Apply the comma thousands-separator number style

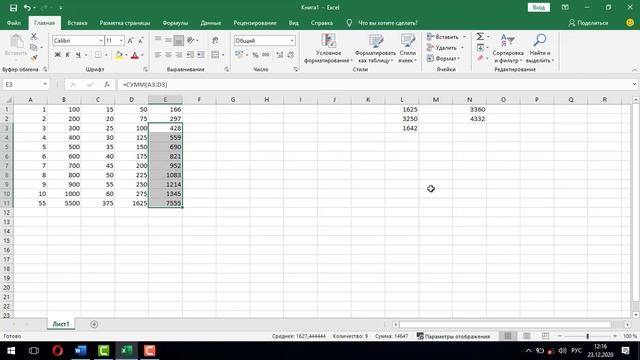266,55
